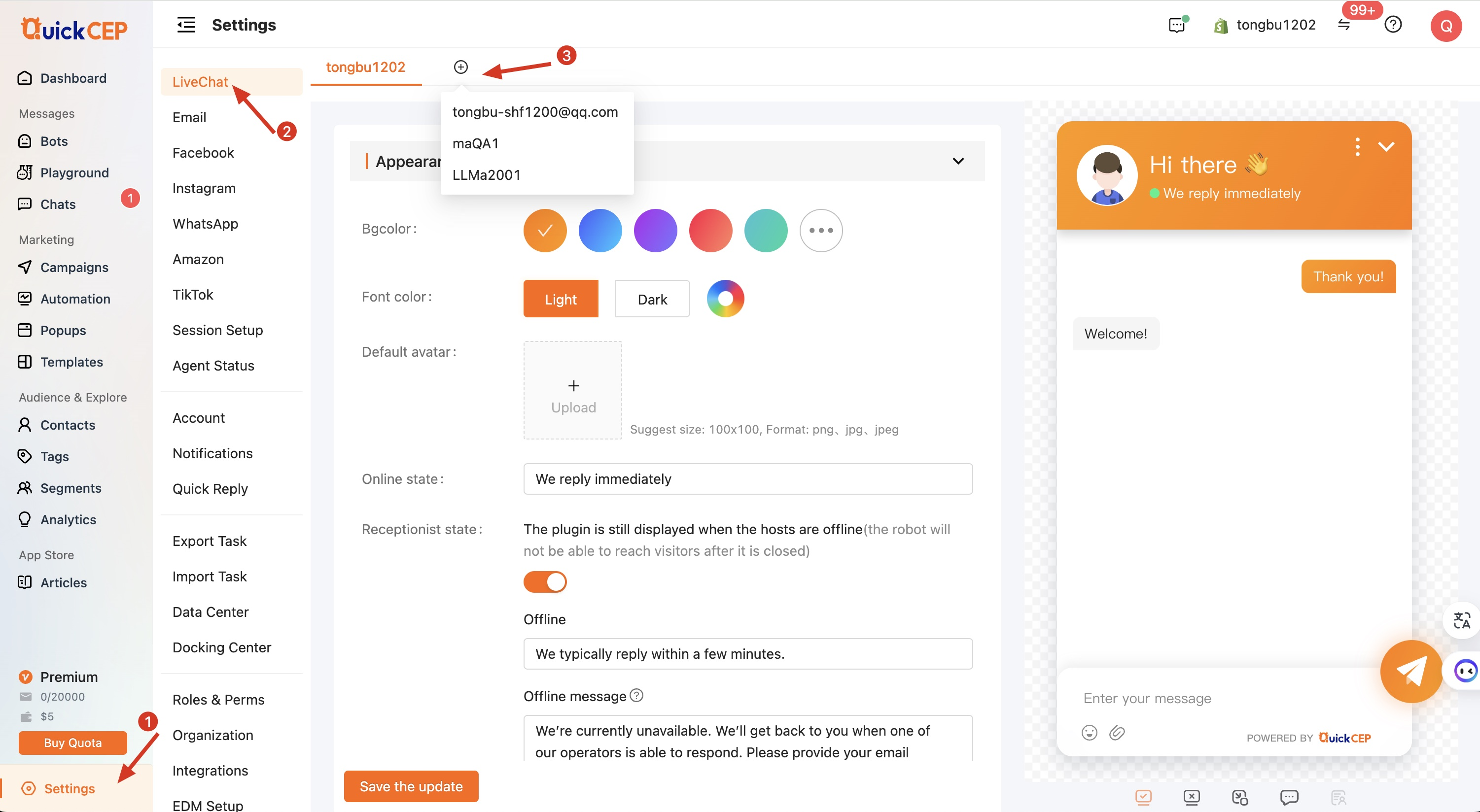Open the robot assistant icon at right edge
Viewport: 1480px width, 812px height.
click(1466, 670)
